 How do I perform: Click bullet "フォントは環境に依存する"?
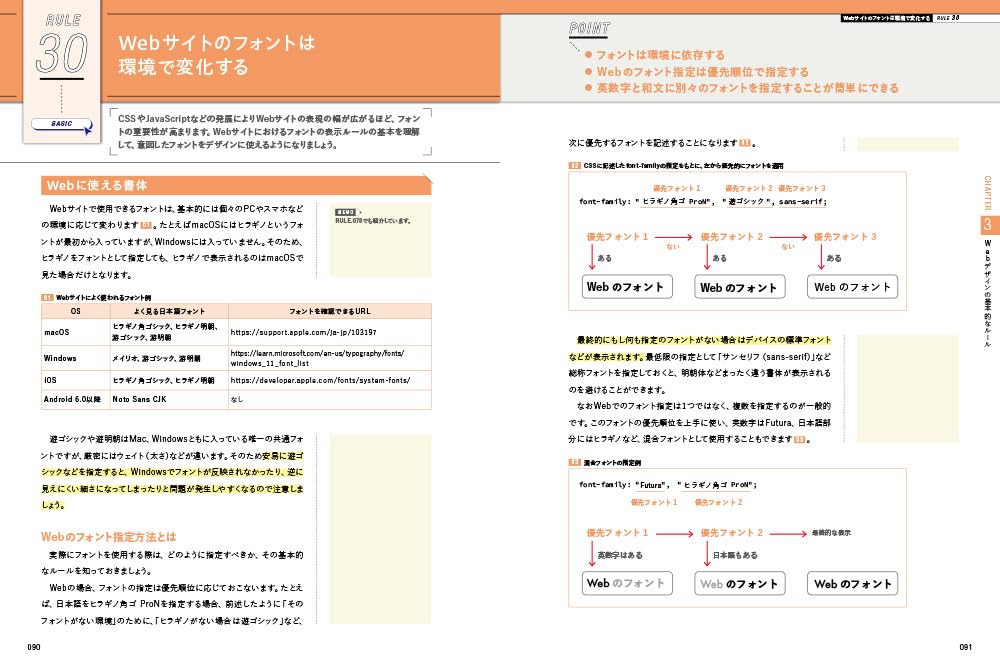pyautogui.click(x=660, y=55)
